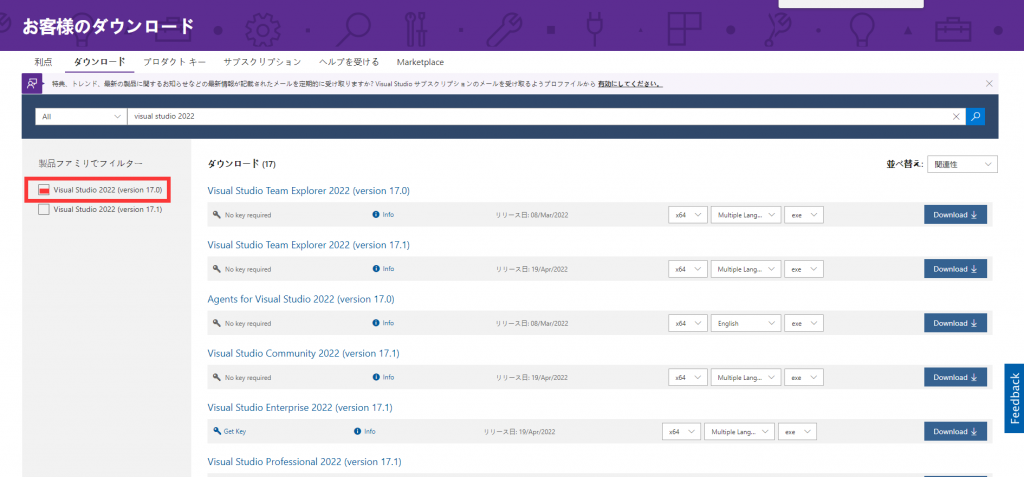Viewport: 1024px width, 477px height.
Task: Open the Marketplace tab
Action: pos(420,62)
